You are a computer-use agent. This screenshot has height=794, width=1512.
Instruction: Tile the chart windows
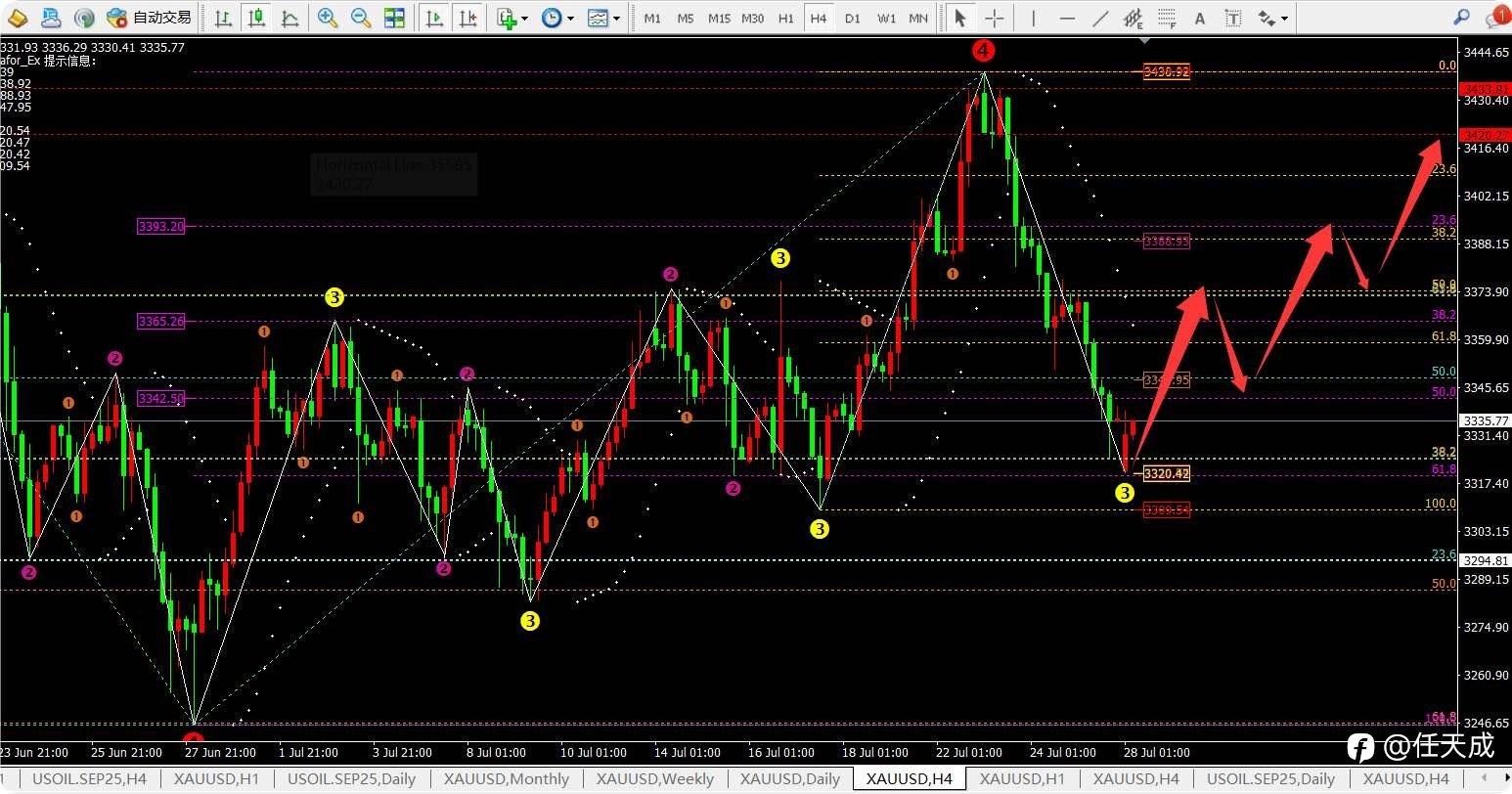pyautogui.click(x=394, y=18)
